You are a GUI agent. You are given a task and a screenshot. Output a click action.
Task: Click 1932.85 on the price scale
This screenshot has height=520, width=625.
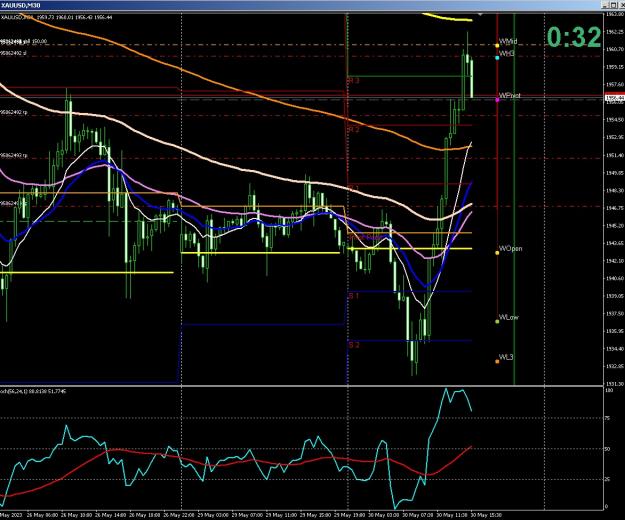click(x=615, y=366)
